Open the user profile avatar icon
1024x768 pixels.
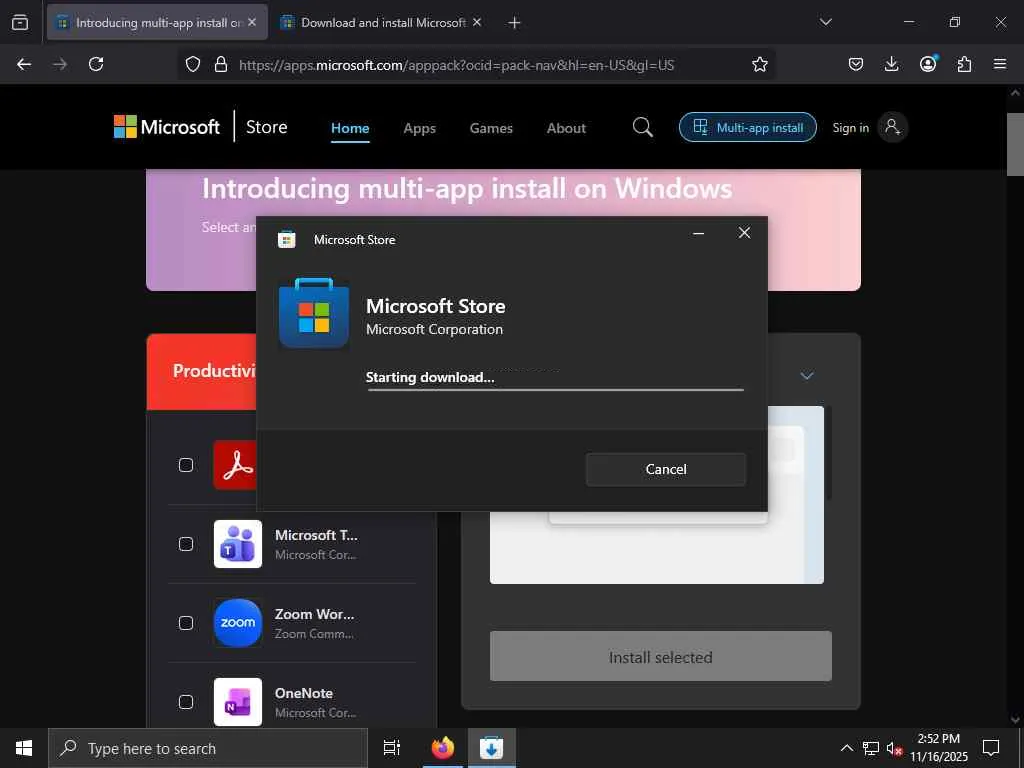pyautogui.click(x=892, y=127)
